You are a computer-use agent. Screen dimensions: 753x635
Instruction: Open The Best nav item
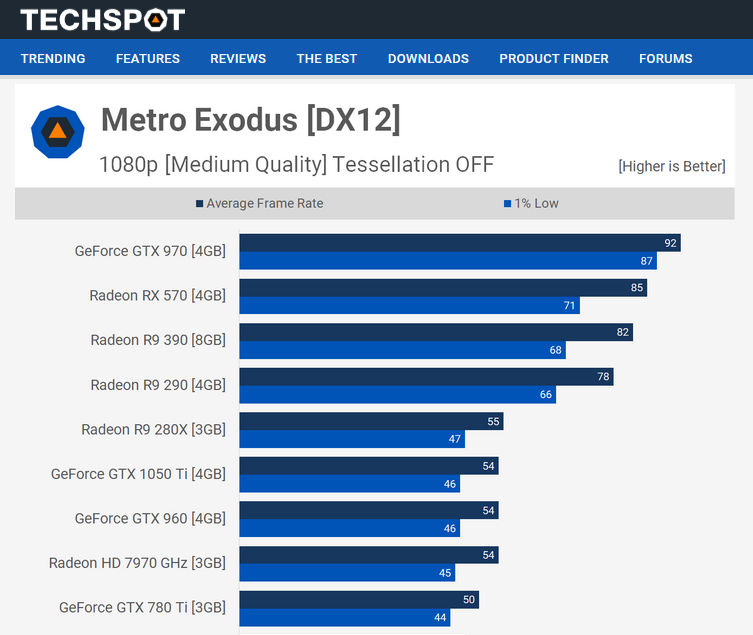pyautogui.click(x=327, y=58)
